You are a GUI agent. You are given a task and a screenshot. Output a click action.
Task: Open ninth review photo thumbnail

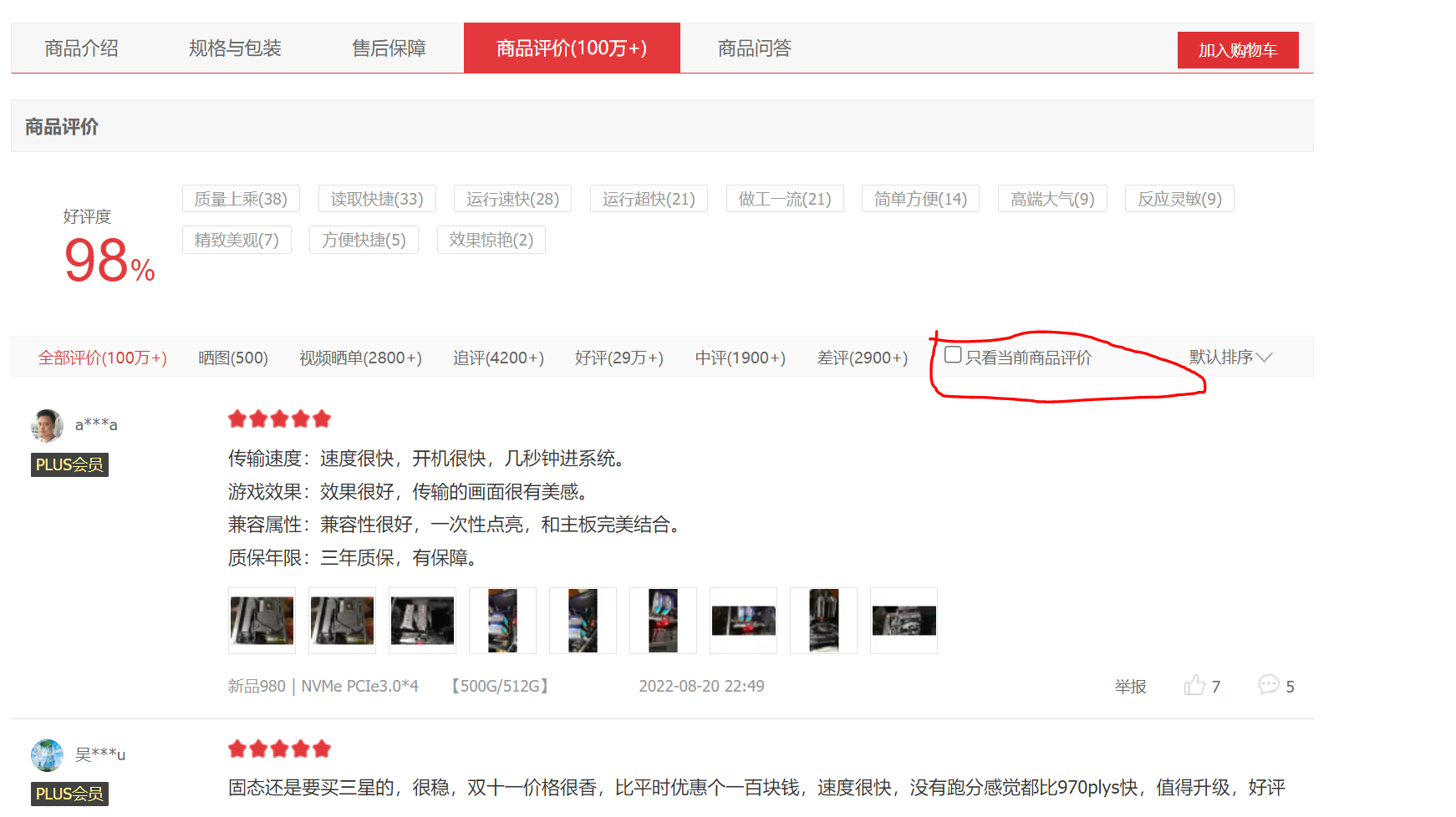coord(904,621)
